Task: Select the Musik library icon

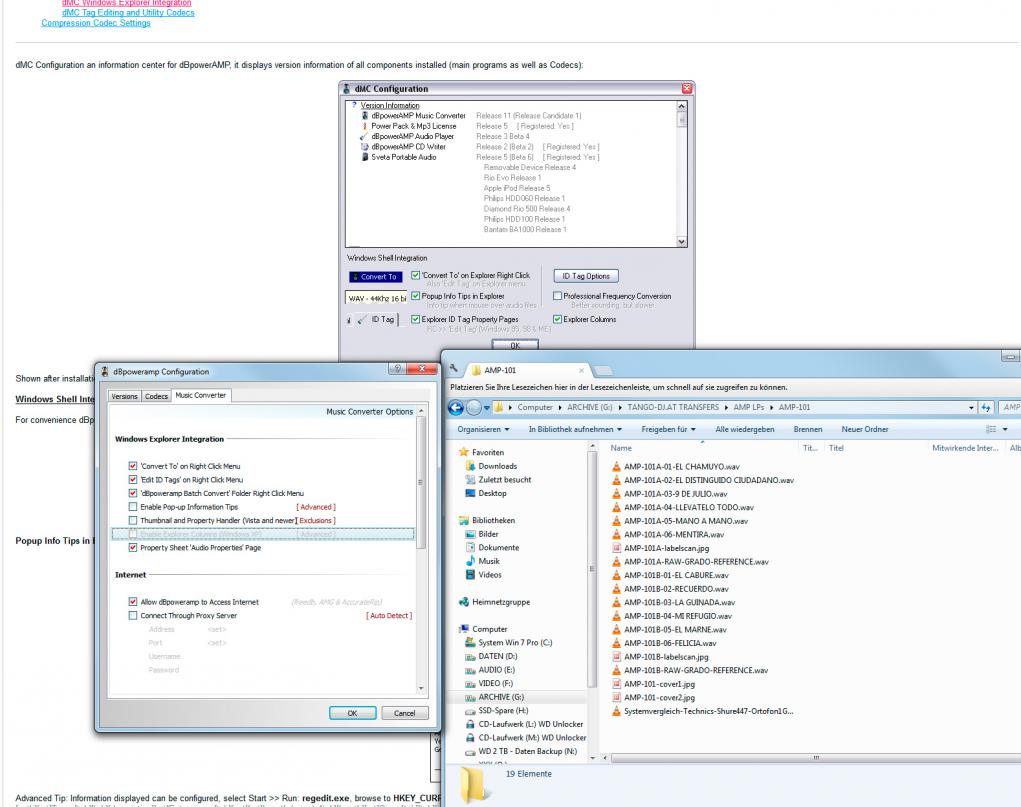Action: (471, 561)
